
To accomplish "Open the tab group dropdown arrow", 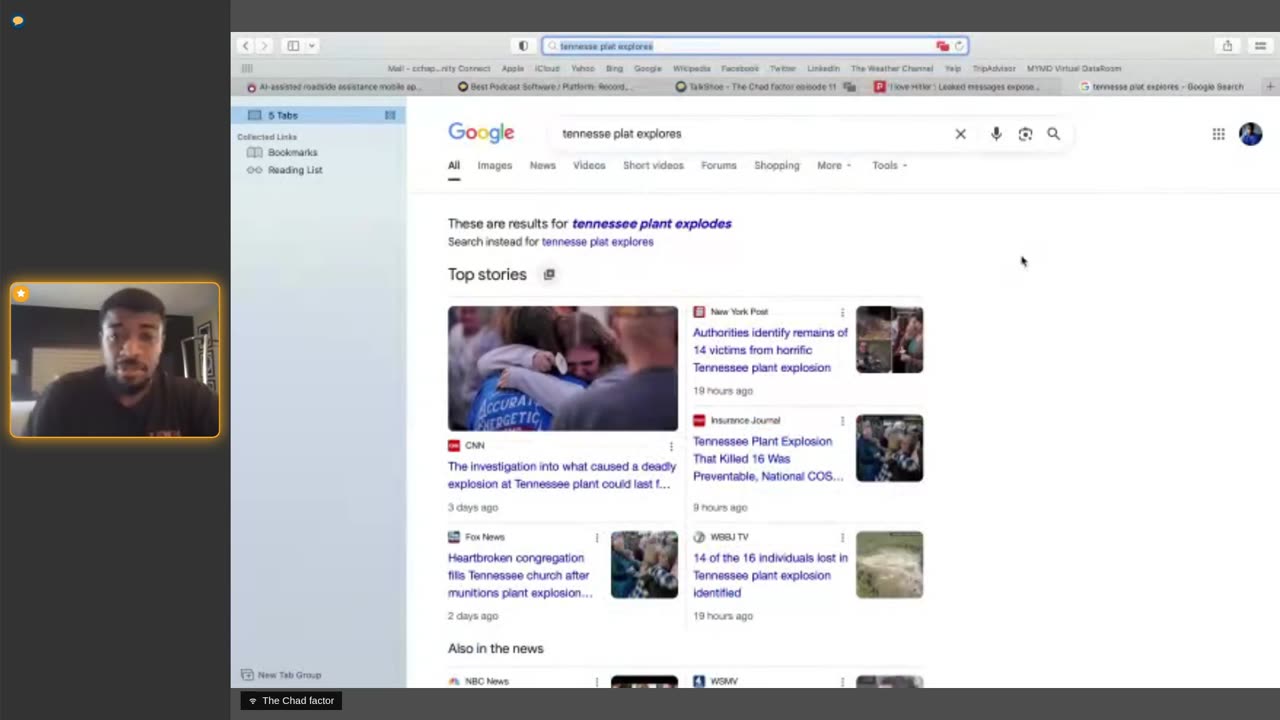I will 312,46.
